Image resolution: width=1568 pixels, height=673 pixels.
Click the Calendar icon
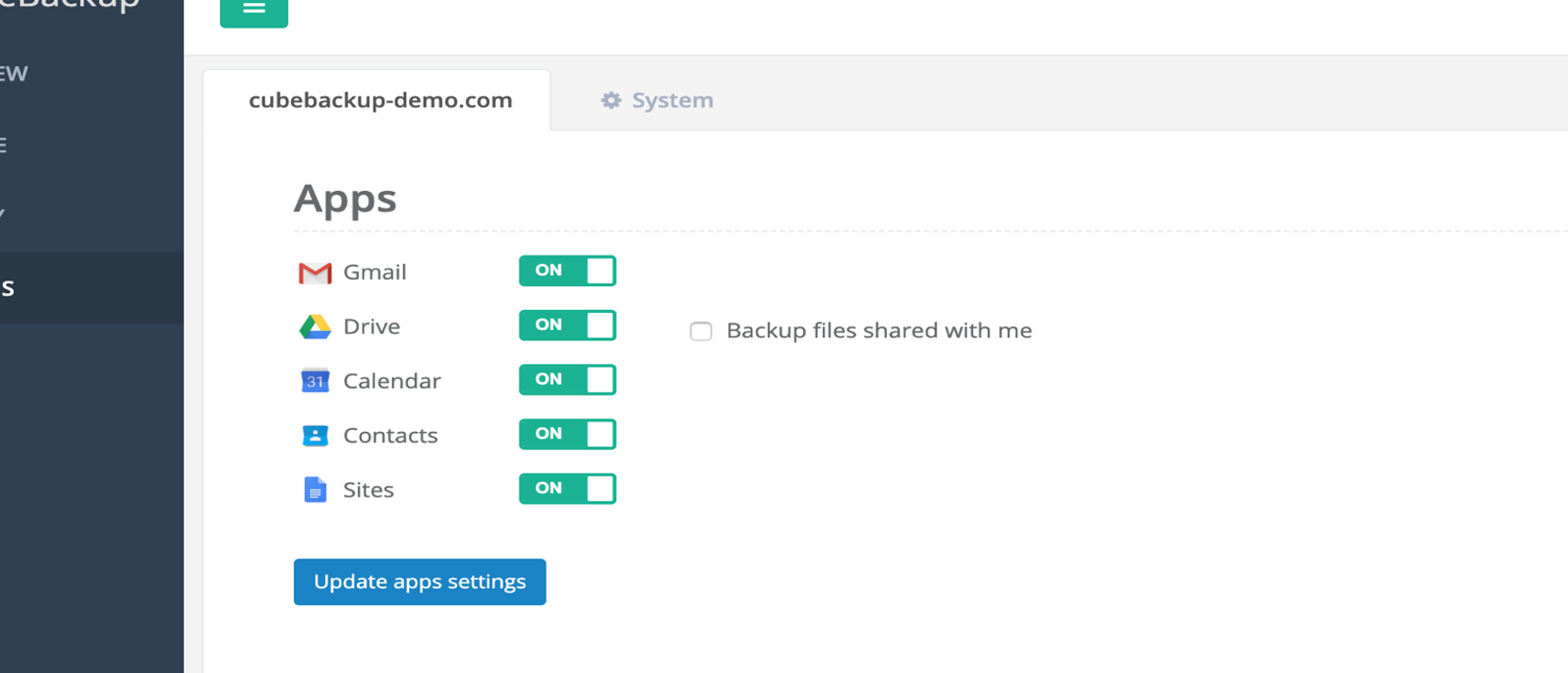315,381
